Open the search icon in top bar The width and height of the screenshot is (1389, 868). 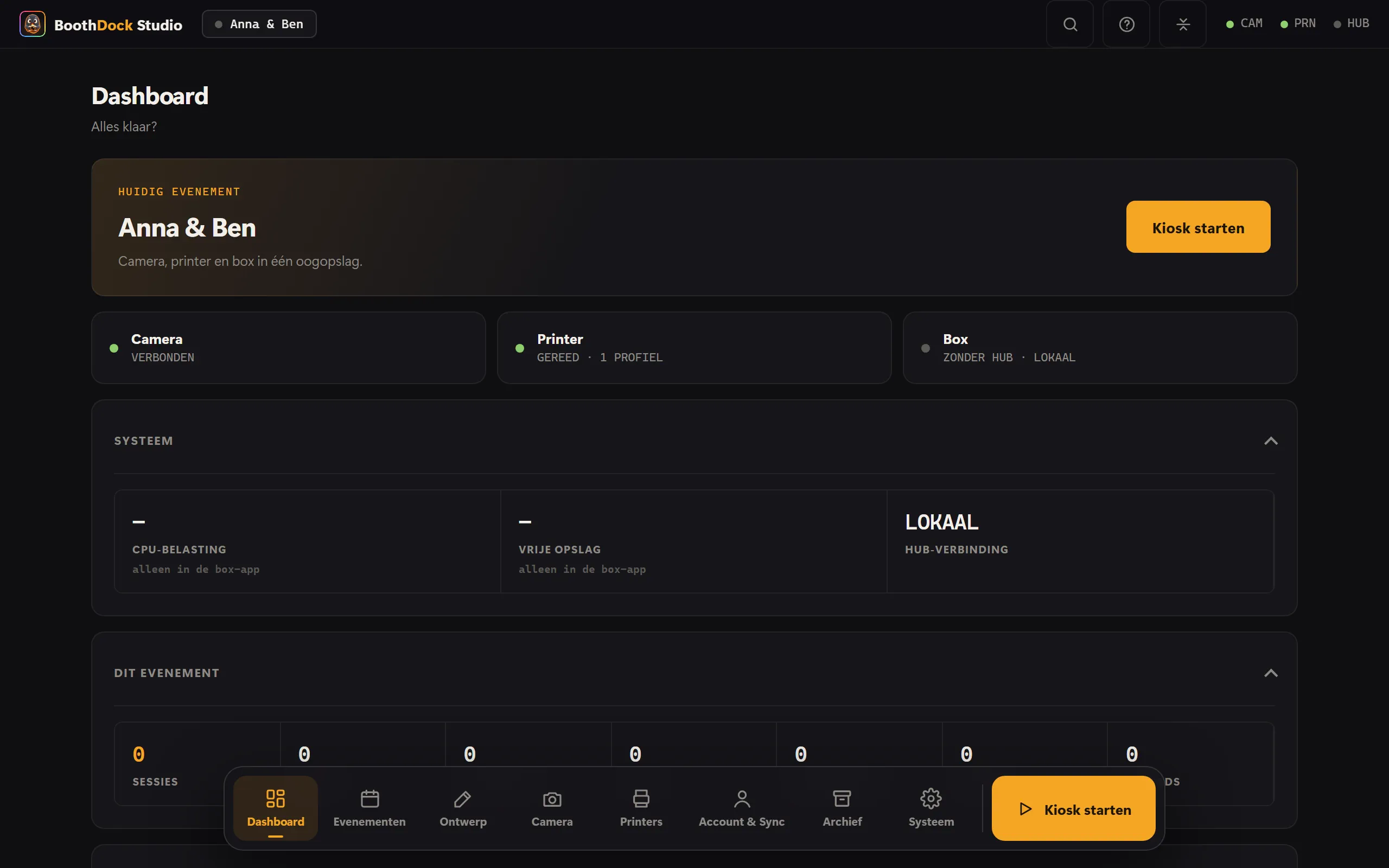click(x=1070, y=24)
